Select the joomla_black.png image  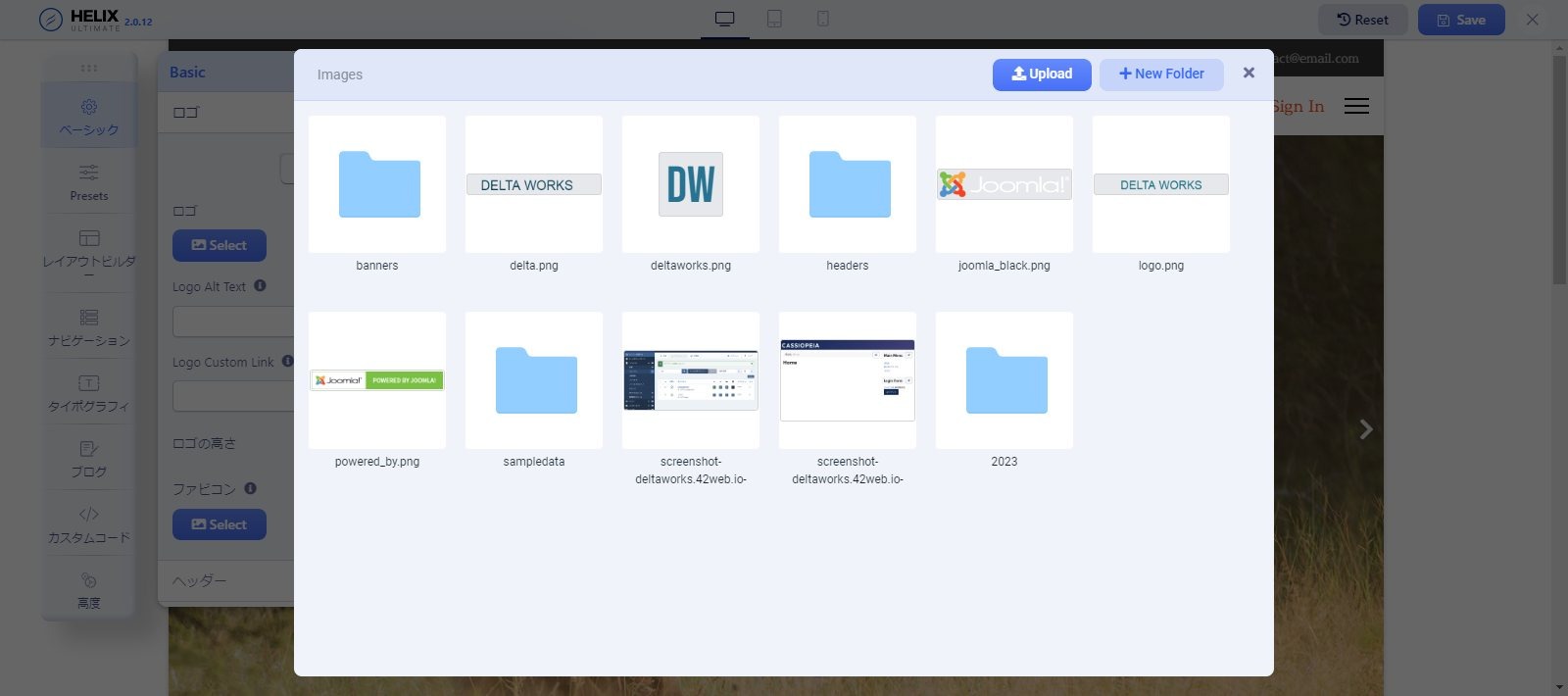pos(1004,184)
